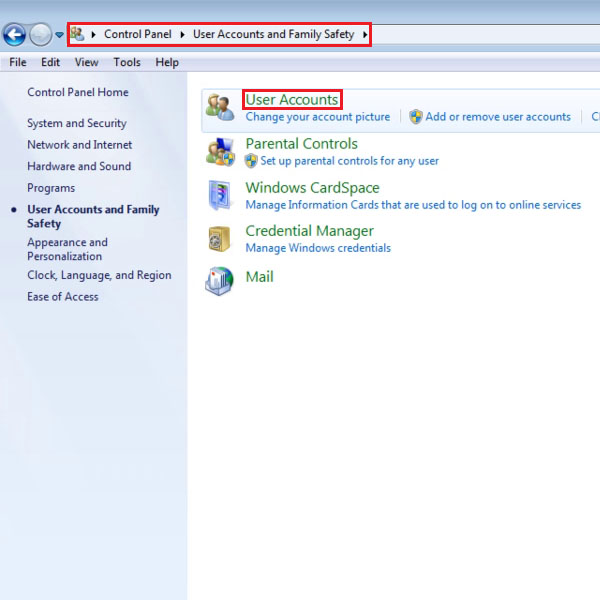Click the Parental Controls icon
The image size is (600, 600).
[x=220, y=152]
